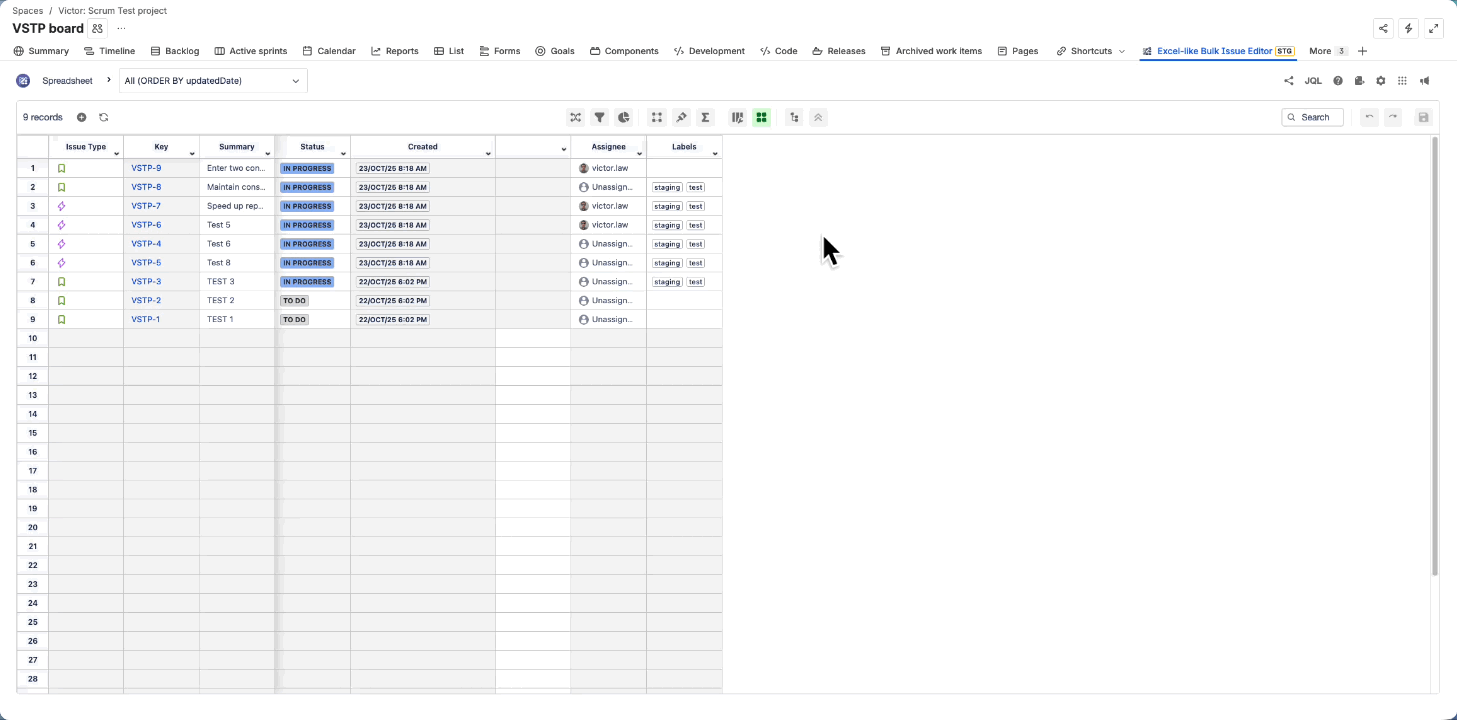The image size is (1457, 720).
Task: Toggle the green grid view mode in the toolbar
Action: (761, 117)
